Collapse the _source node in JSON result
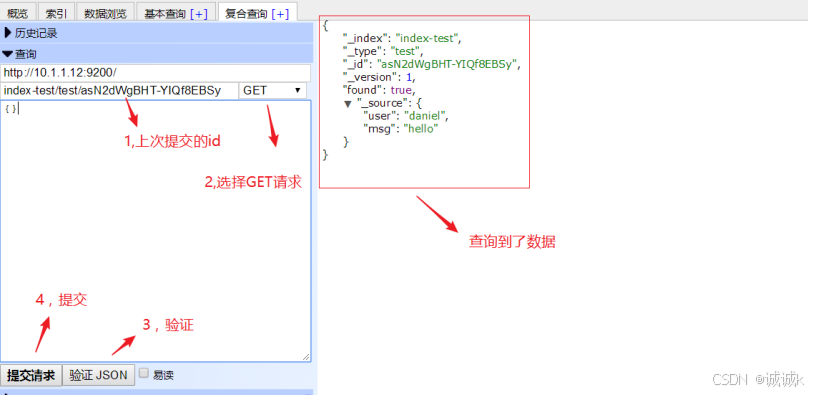This screenshot has height=395, width=816. pos(348,104)
